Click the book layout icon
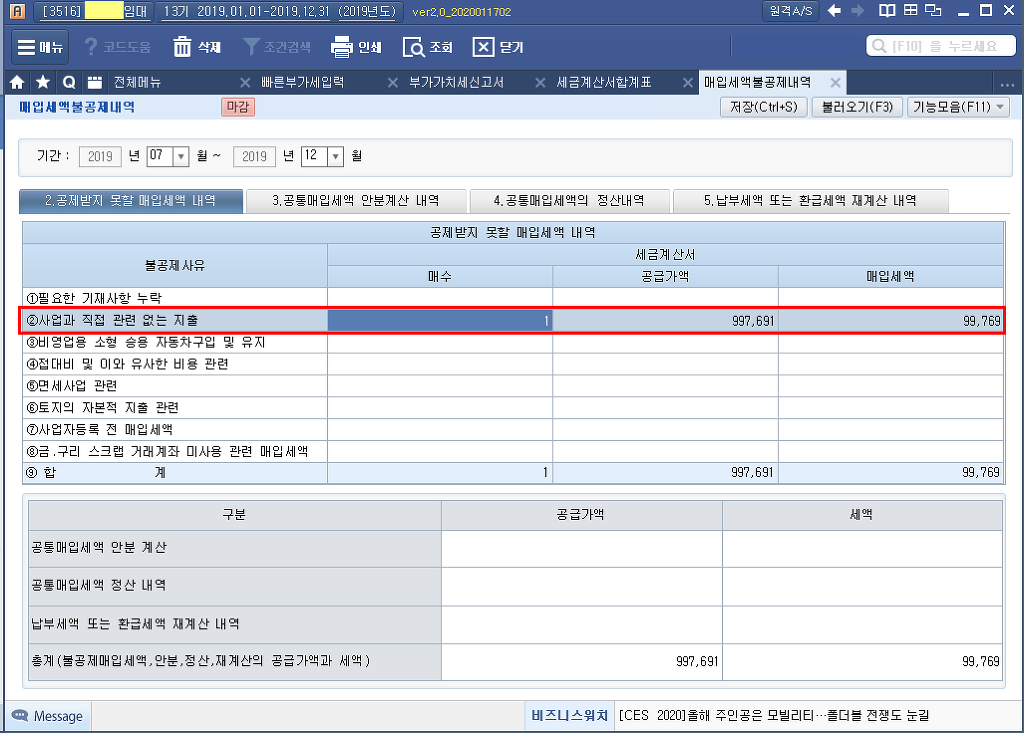The width and height of the screenshot is (1024, 733). (887, 10)
